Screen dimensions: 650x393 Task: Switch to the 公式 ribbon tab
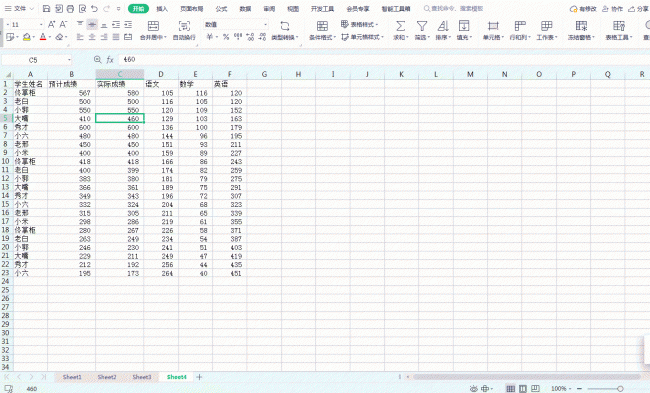pyautogui.click(x=221, y=9)
